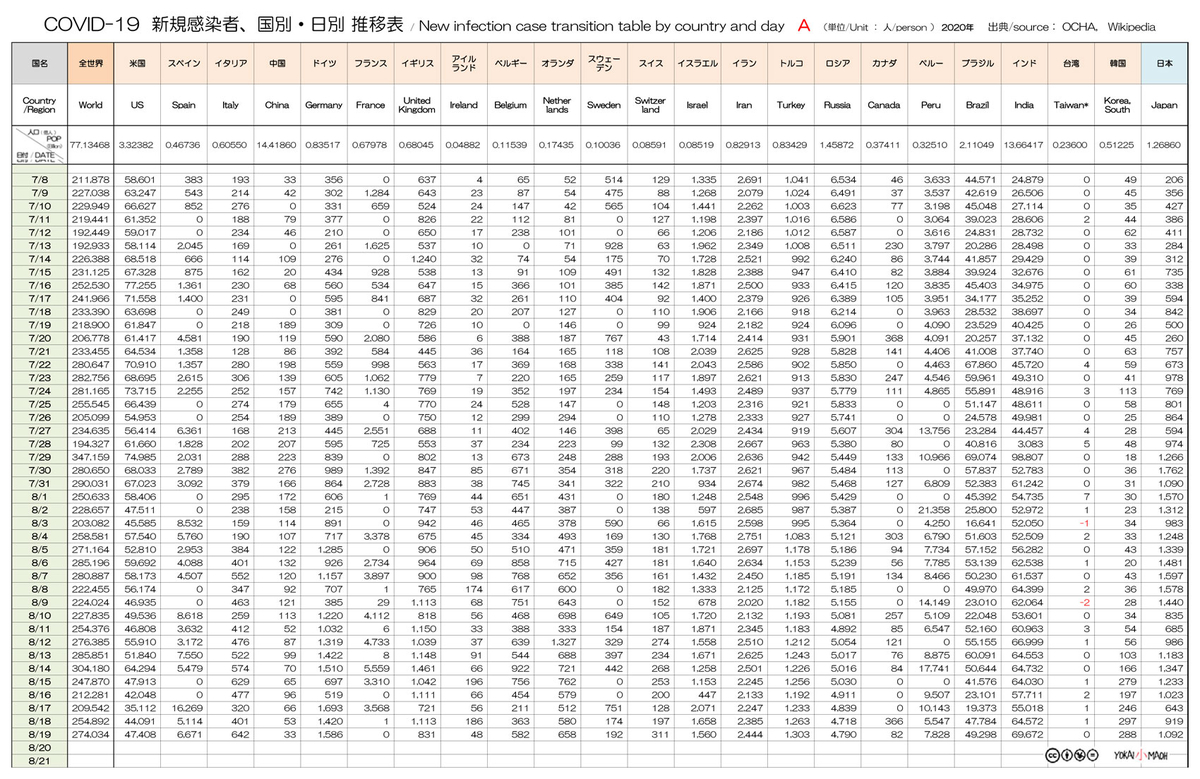Click the source text 'OCHA, Wikipedia'
The width and height of the screenshot is (1200, 779).
point(1108,27)
